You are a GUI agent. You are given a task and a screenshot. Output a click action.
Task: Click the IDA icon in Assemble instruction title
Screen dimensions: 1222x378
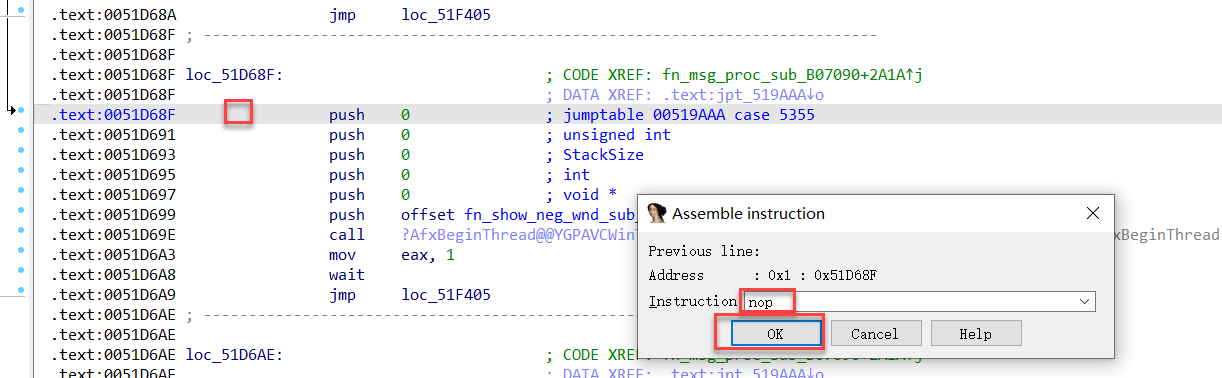[656, 213]
